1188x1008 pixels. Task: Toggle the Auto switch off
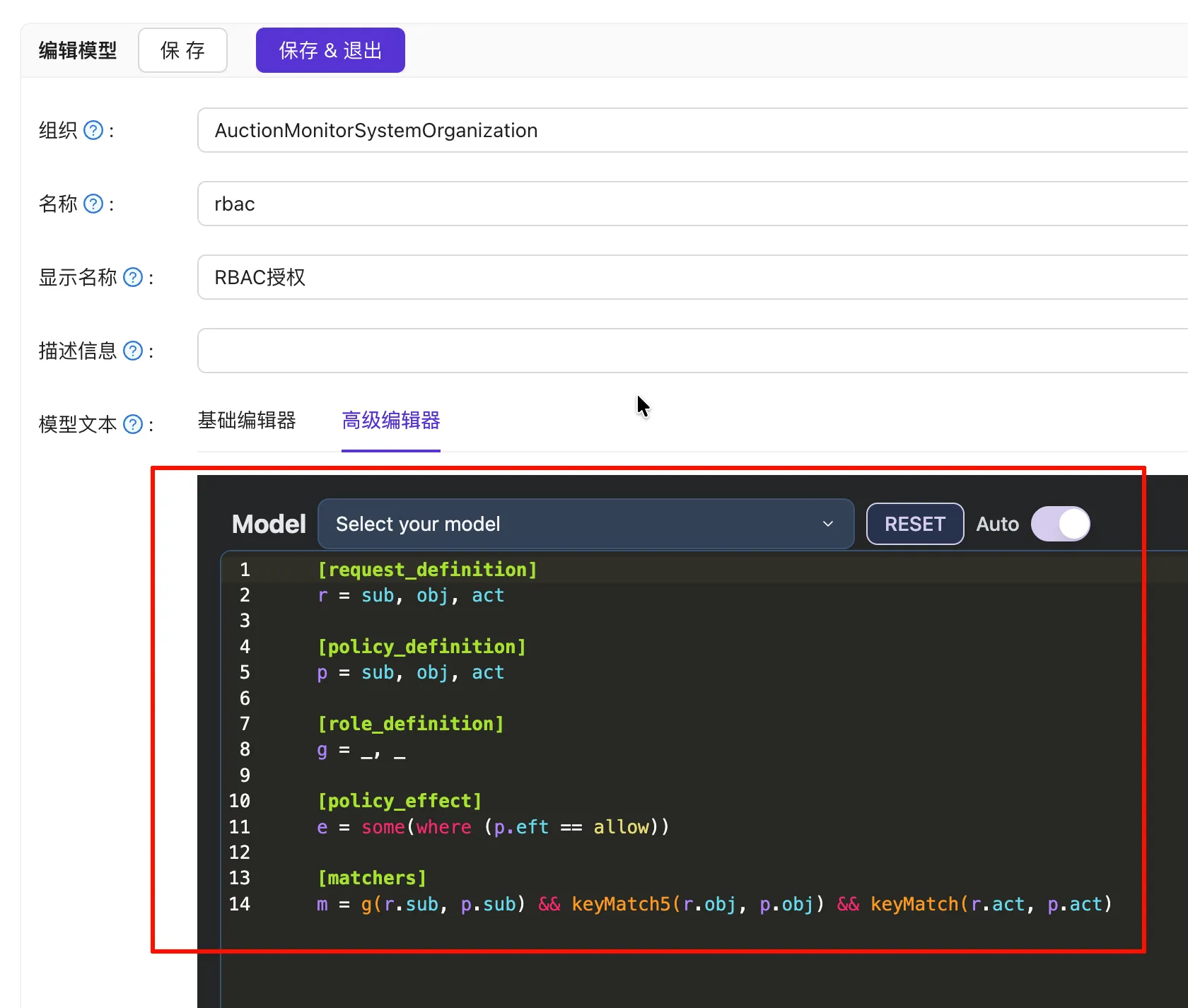1060,524
